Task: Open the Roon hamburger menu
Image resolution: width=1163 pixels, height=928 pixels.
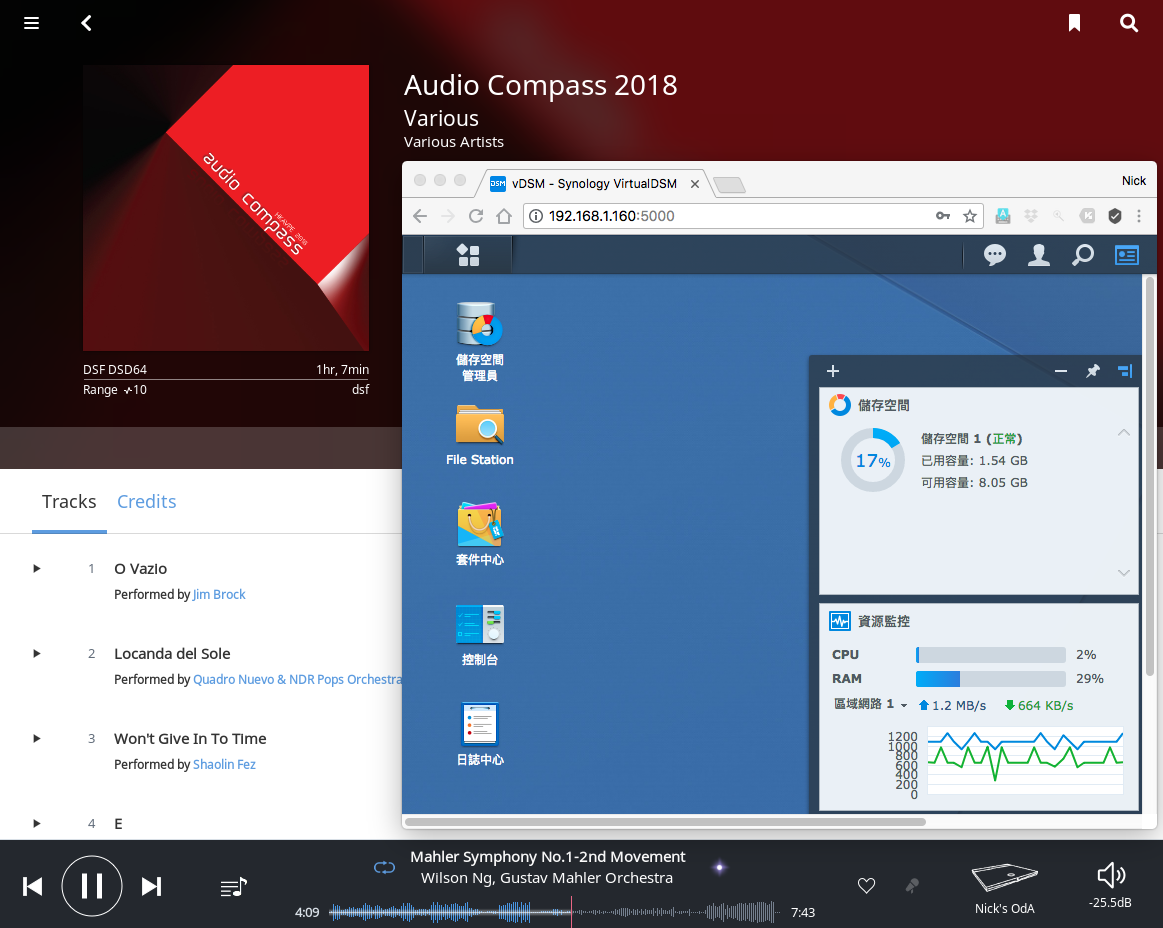Action: point(31,23)
